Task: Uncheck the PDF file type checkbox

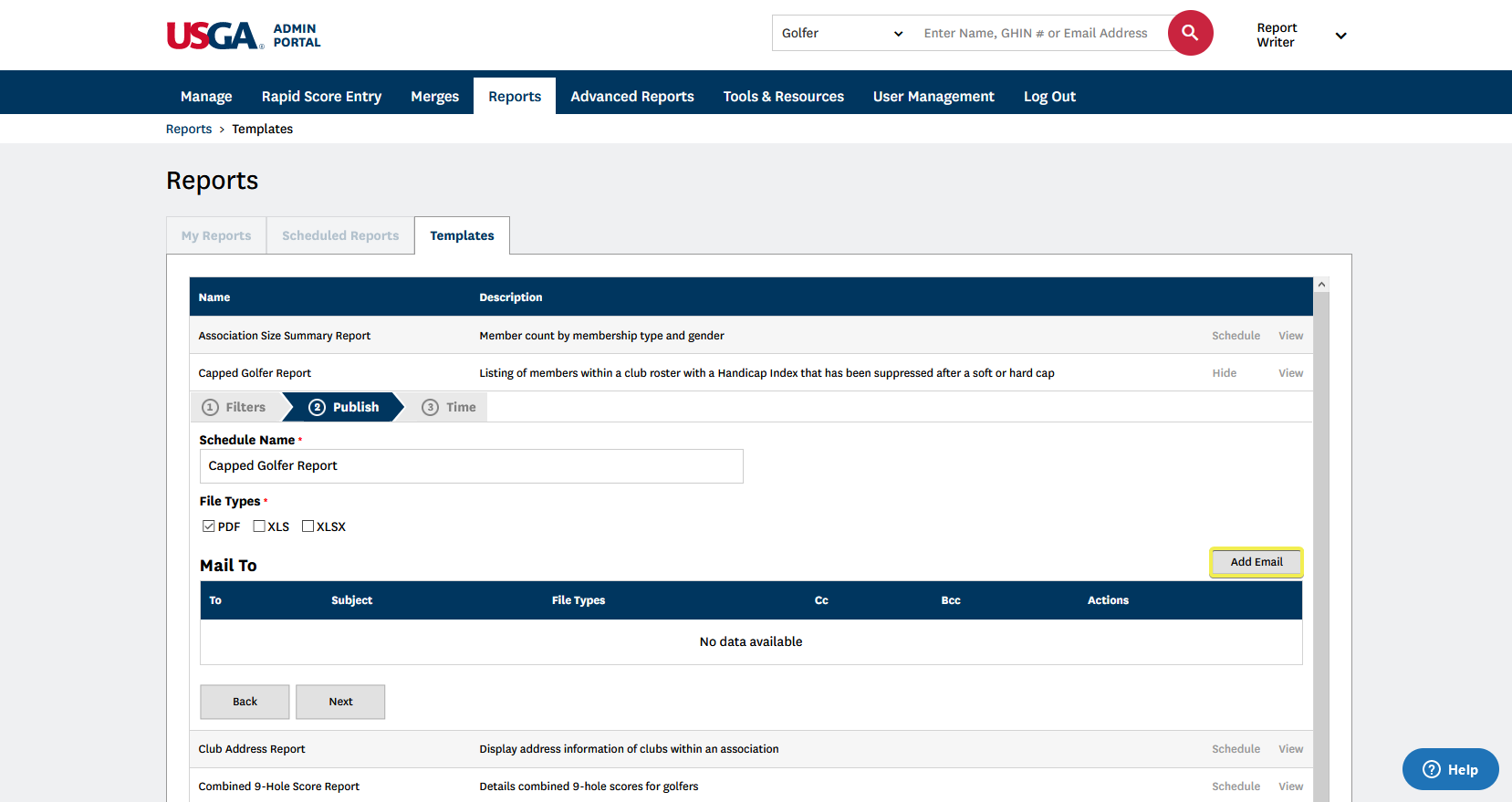Action: 209,526
